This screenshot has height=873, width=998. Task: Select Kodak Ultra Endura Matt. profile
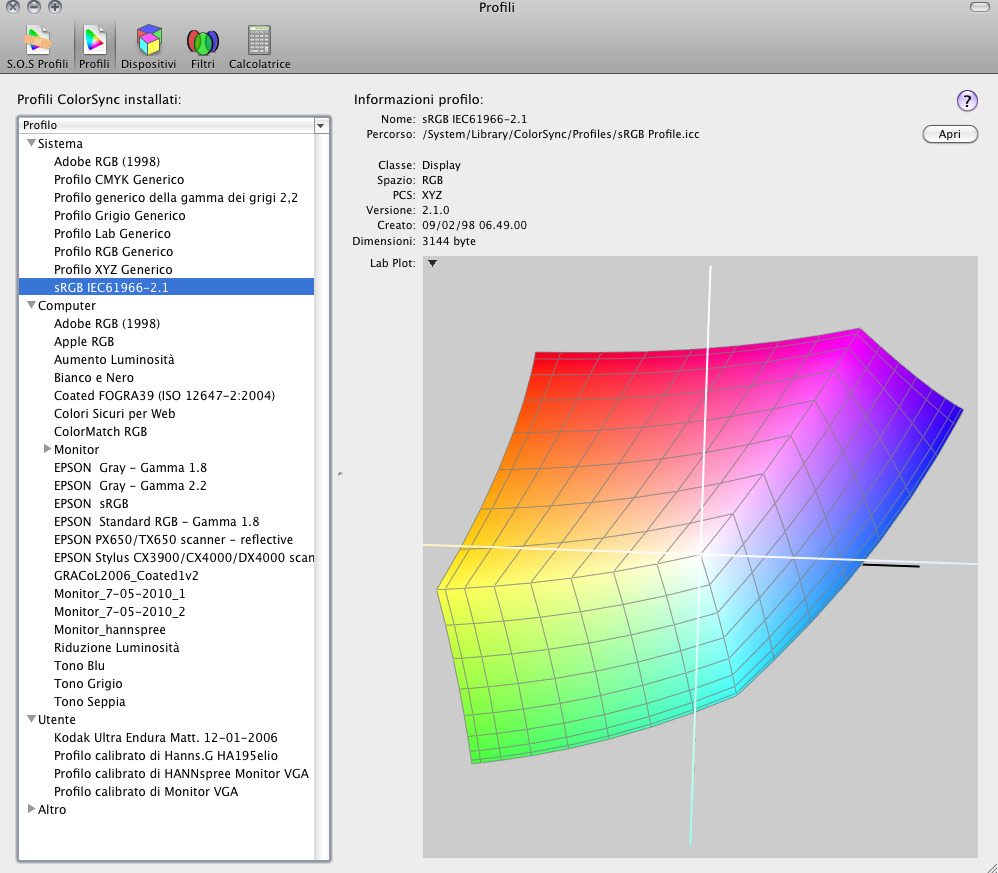(165, 738)
